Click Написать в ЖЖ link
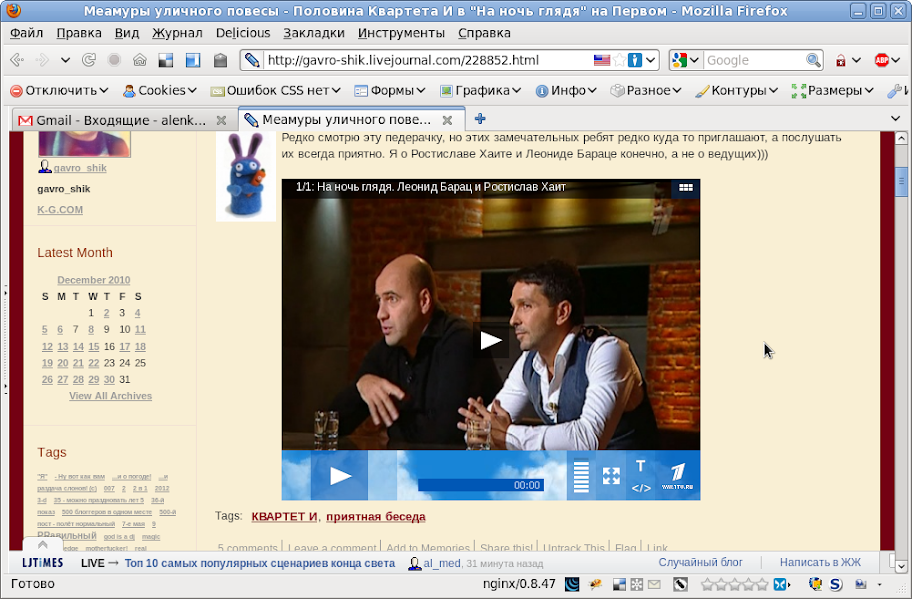This screenshot has height=599, width=912. point(820,562)
